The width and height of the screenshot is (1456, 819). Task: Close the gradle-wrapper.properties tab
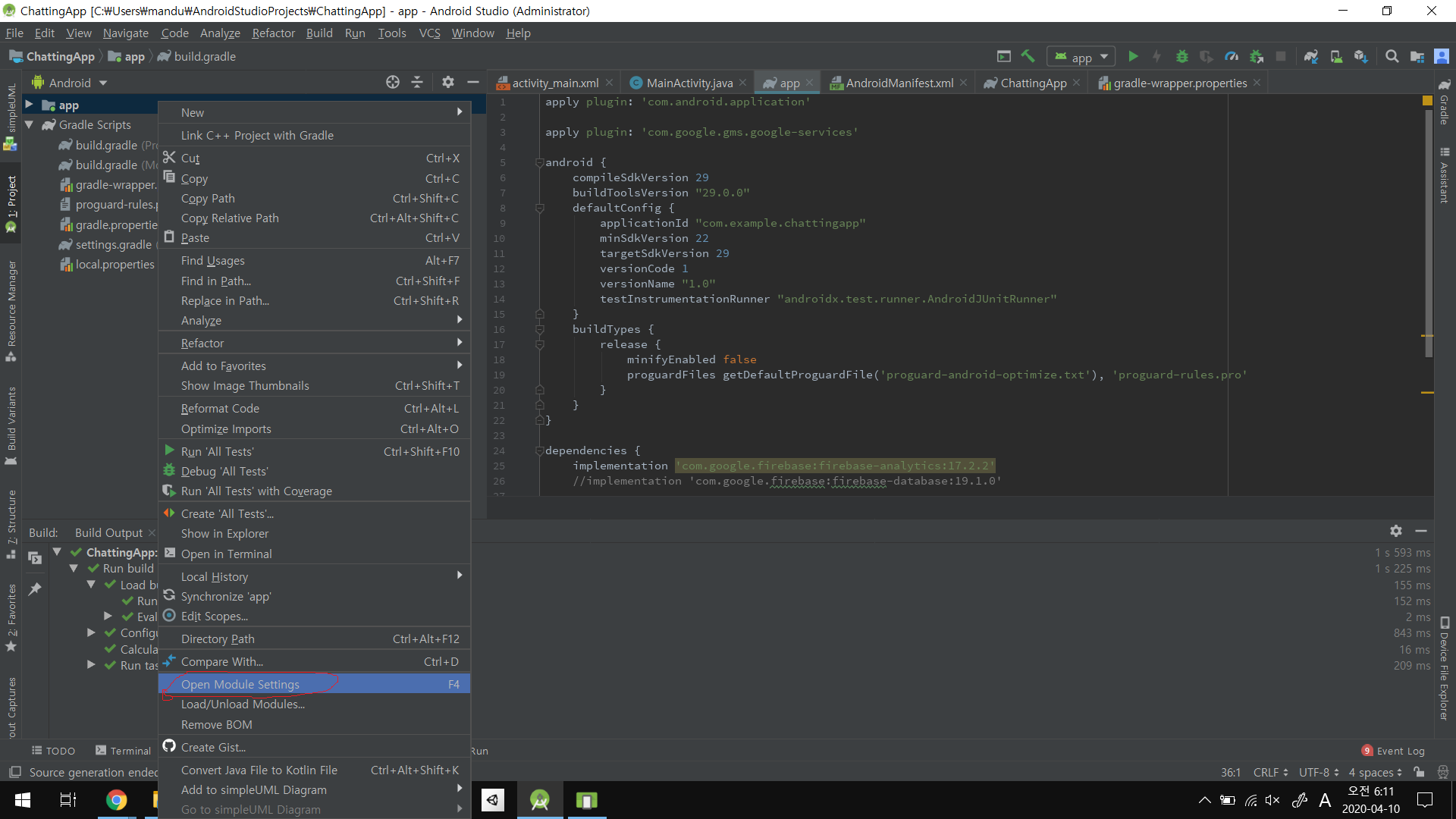point(1257,83)
